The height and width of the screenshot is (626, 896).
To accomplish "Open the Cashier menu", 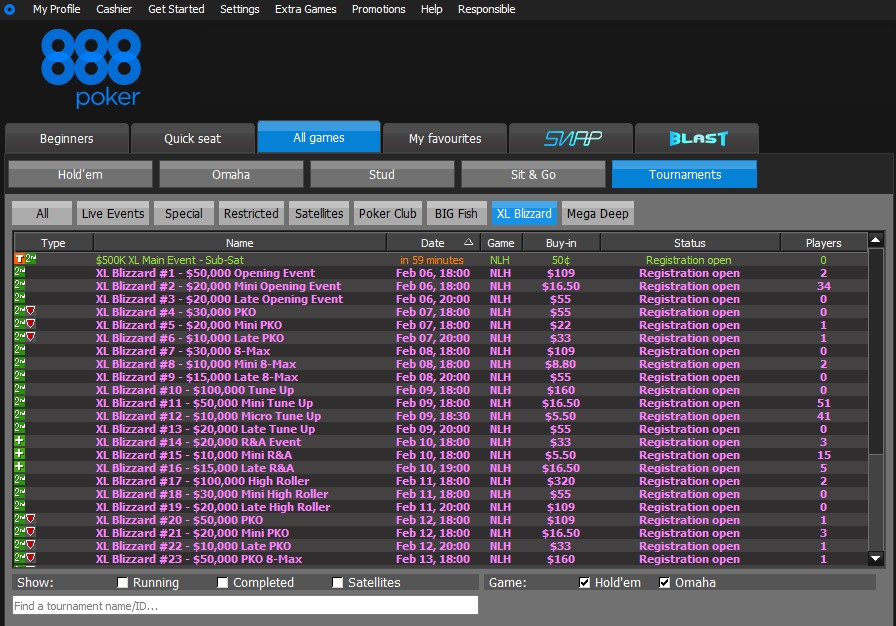I will click(x=114, y=9).
